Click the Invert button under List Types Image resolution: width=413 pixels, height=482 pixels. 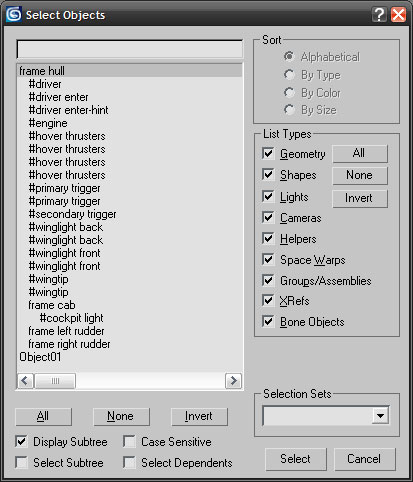359,198
